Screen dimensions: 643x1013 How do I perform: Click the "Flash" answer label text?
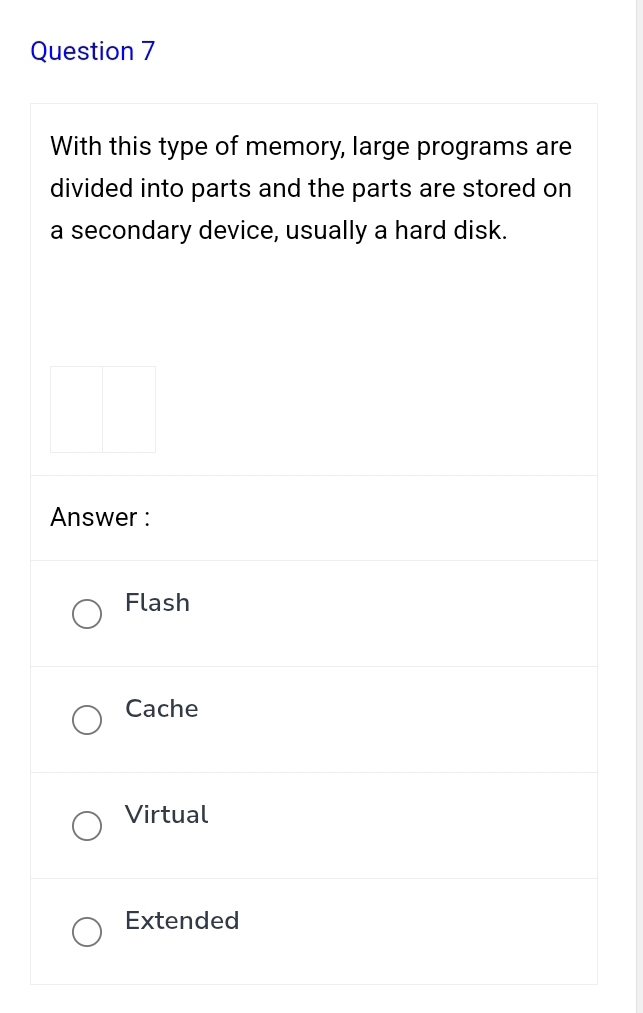157,603
